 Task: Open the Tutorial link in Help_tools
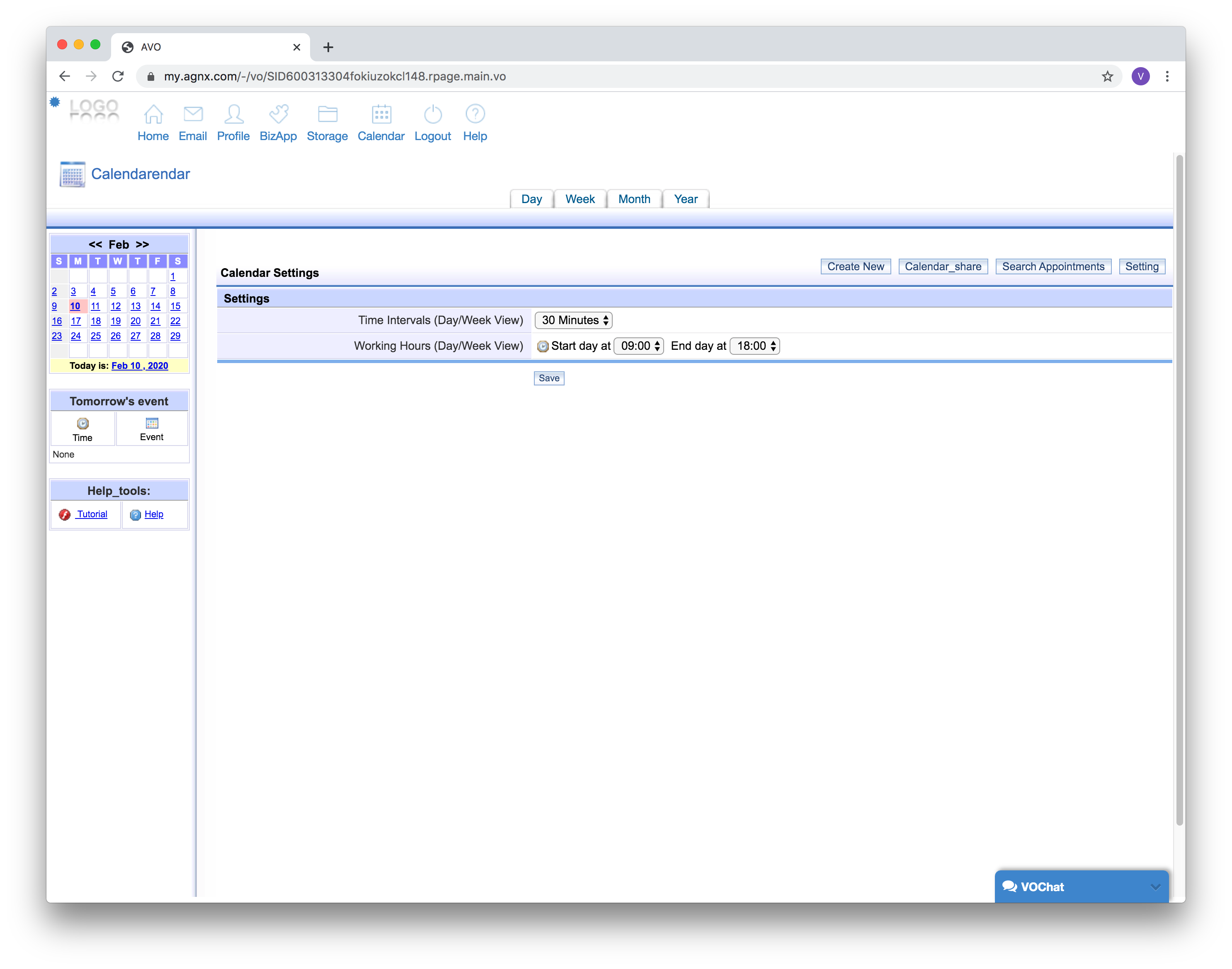pos(92,514)
